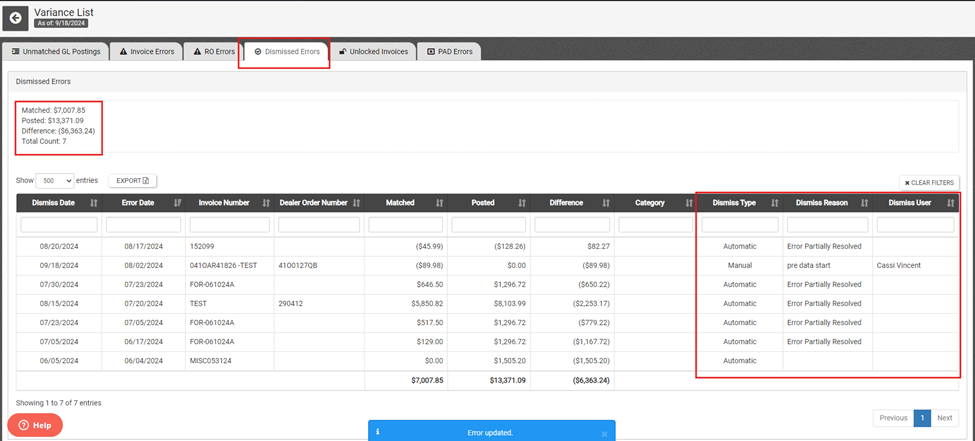The height and width of the screenshot is (441, 975).
Task: Sort by Posted column arrows
Action: [522, 203]
